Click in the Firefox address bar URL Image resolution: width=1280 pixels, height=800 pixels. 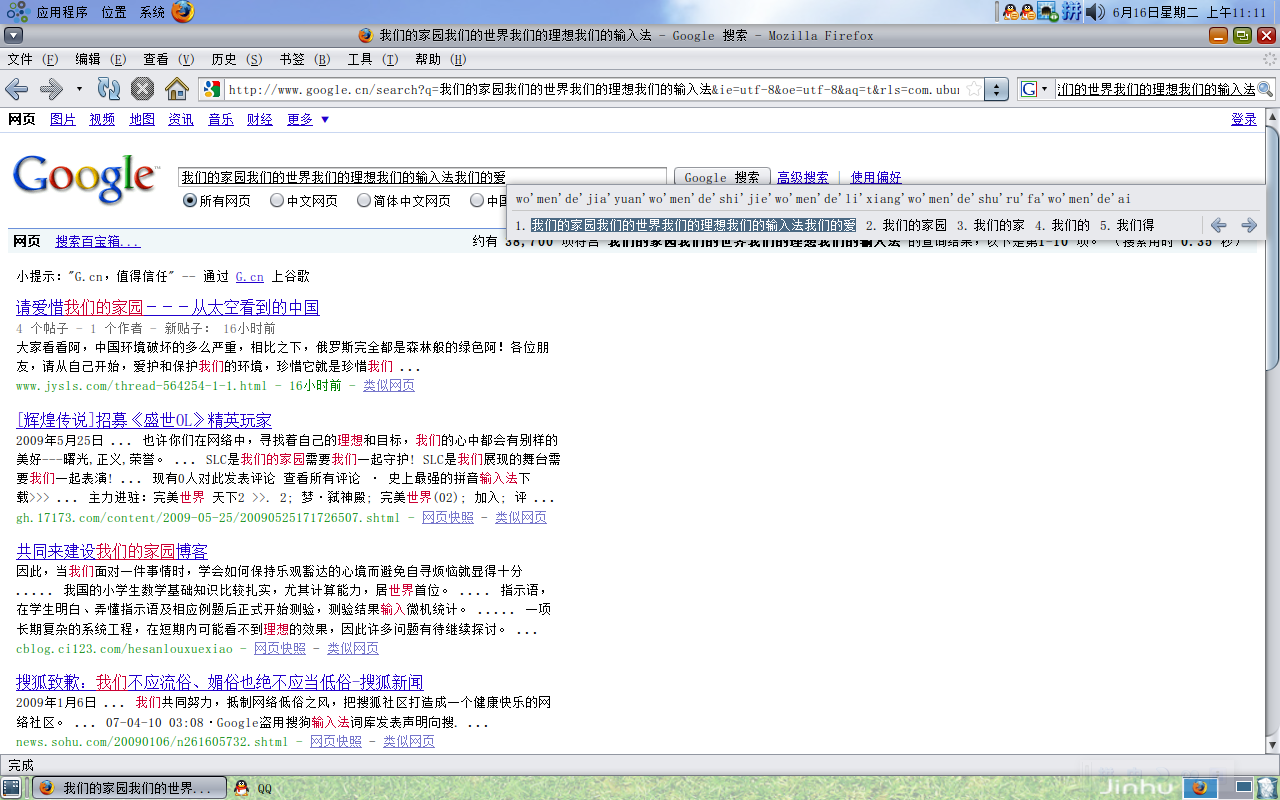593,89
